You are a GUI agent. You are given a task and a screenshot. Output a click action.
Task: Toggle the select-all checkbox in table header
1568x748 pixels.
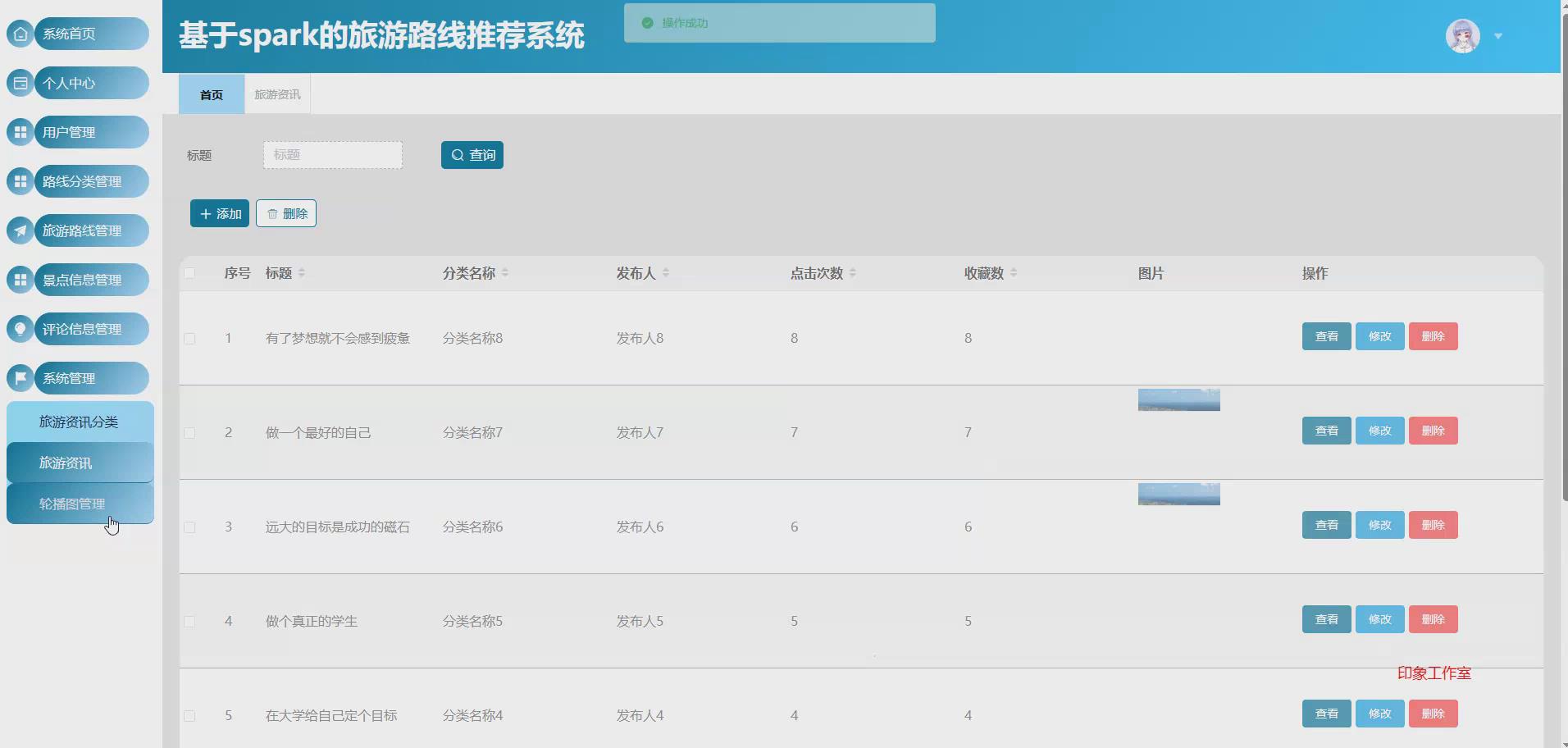coord(190,273)
